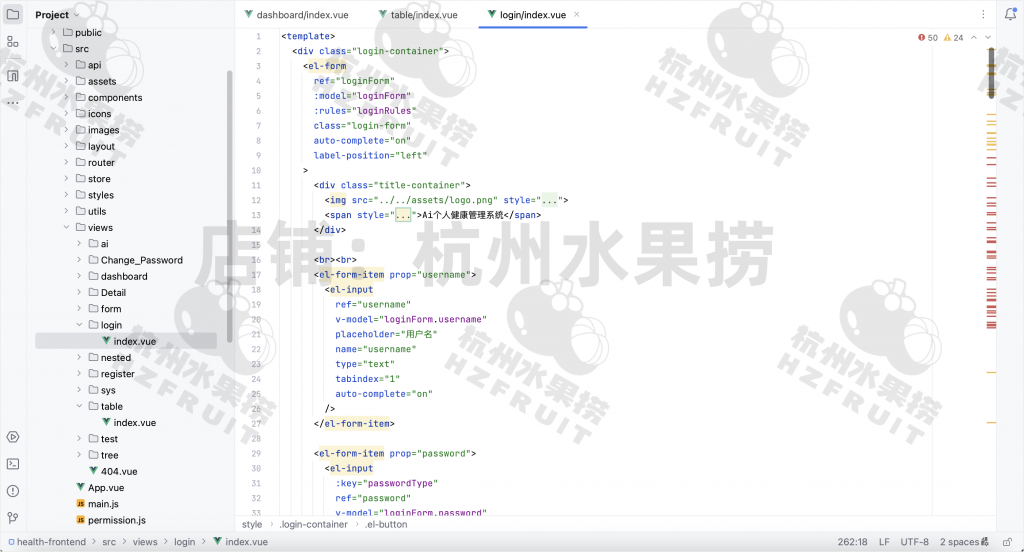Viewport: 1024px width, 552px height.
Task: Expand the router folder
Action: [x=66, y=163]
